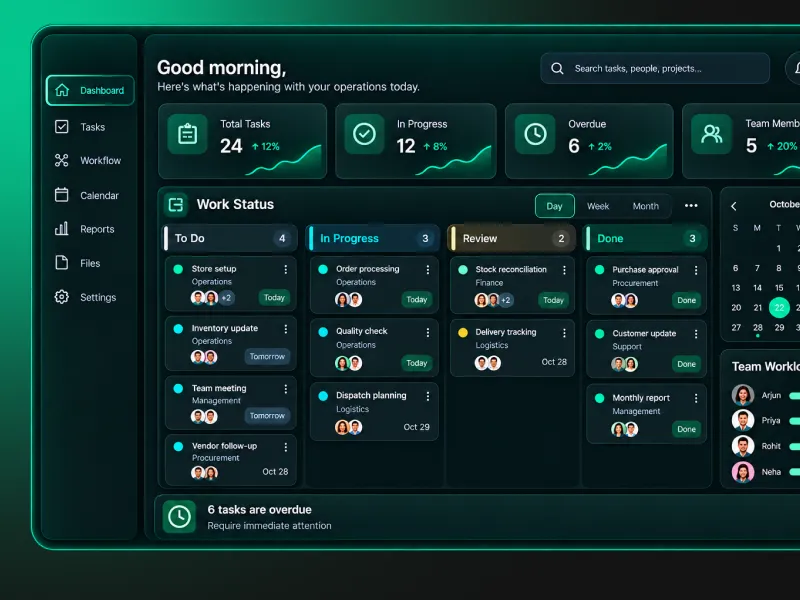The image size is (800, 600).
Task: Click Done badge on Monthly report
Action: (x=686, y=429)
